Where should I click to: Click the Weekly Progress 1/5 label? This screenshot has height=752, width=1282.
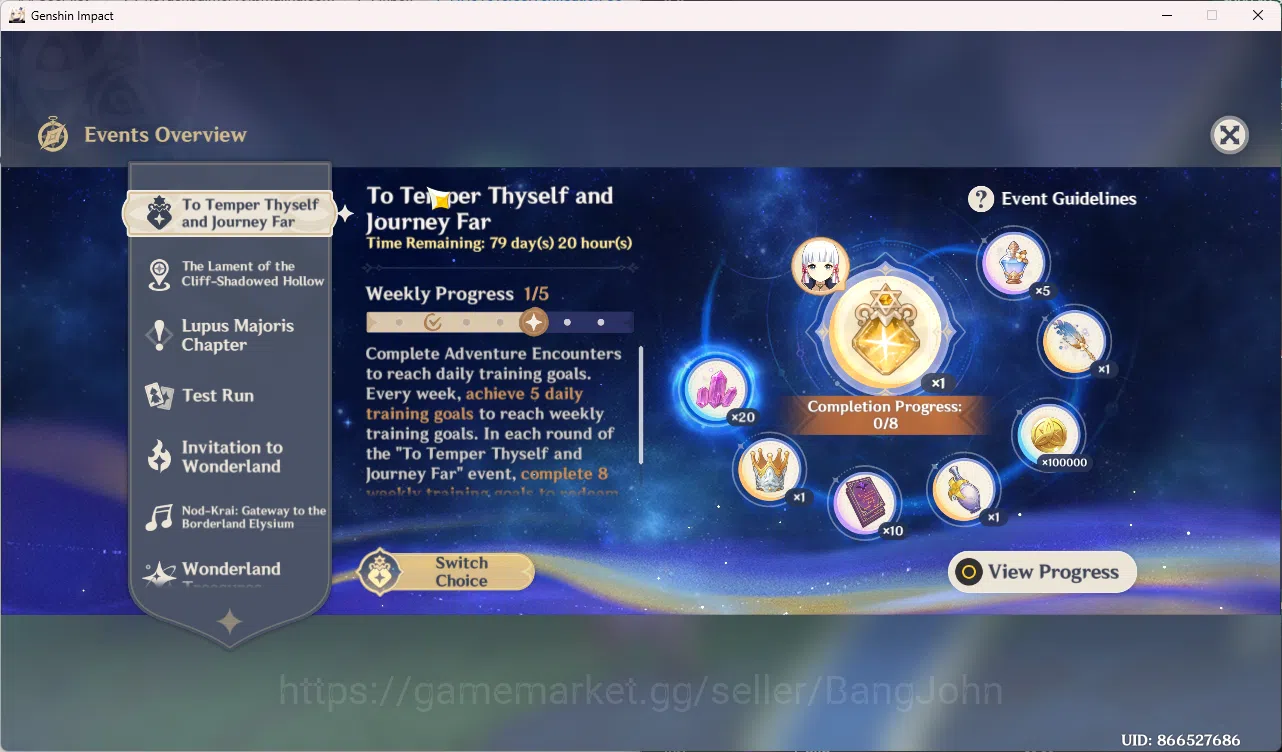[457, 294]
